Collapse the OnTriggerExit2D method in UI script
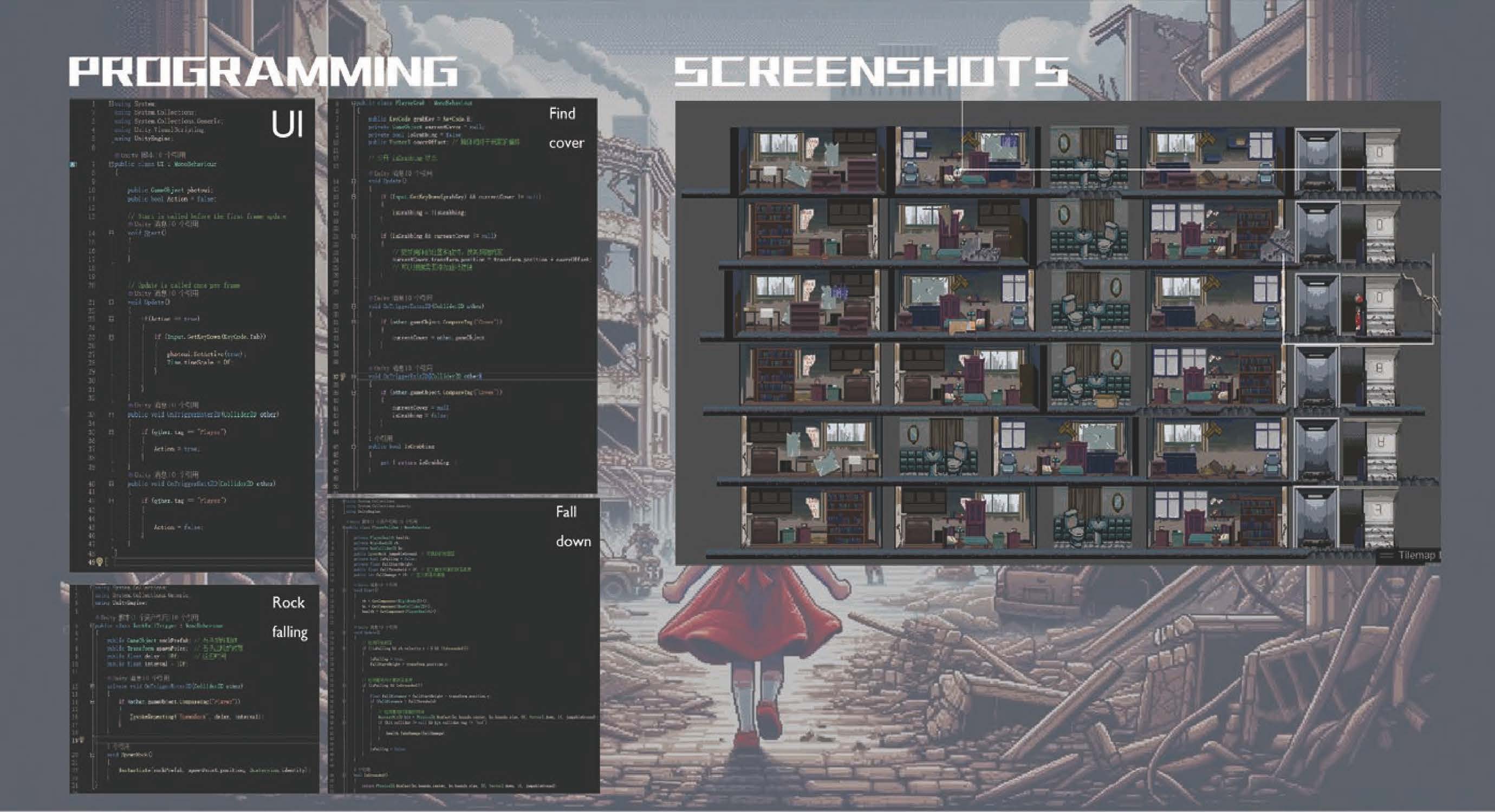 pyautogui.click(x=111, y=484)
